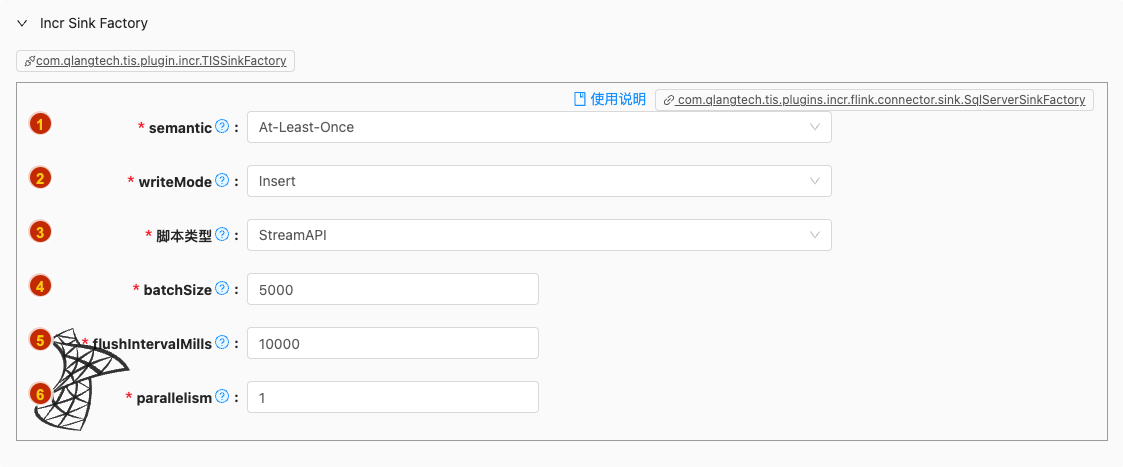Viewport: 1123px width, 467px height.
Task: Click help icon next to flushIntervalMills
Action: pyautogui.click(x=222, y=343)
